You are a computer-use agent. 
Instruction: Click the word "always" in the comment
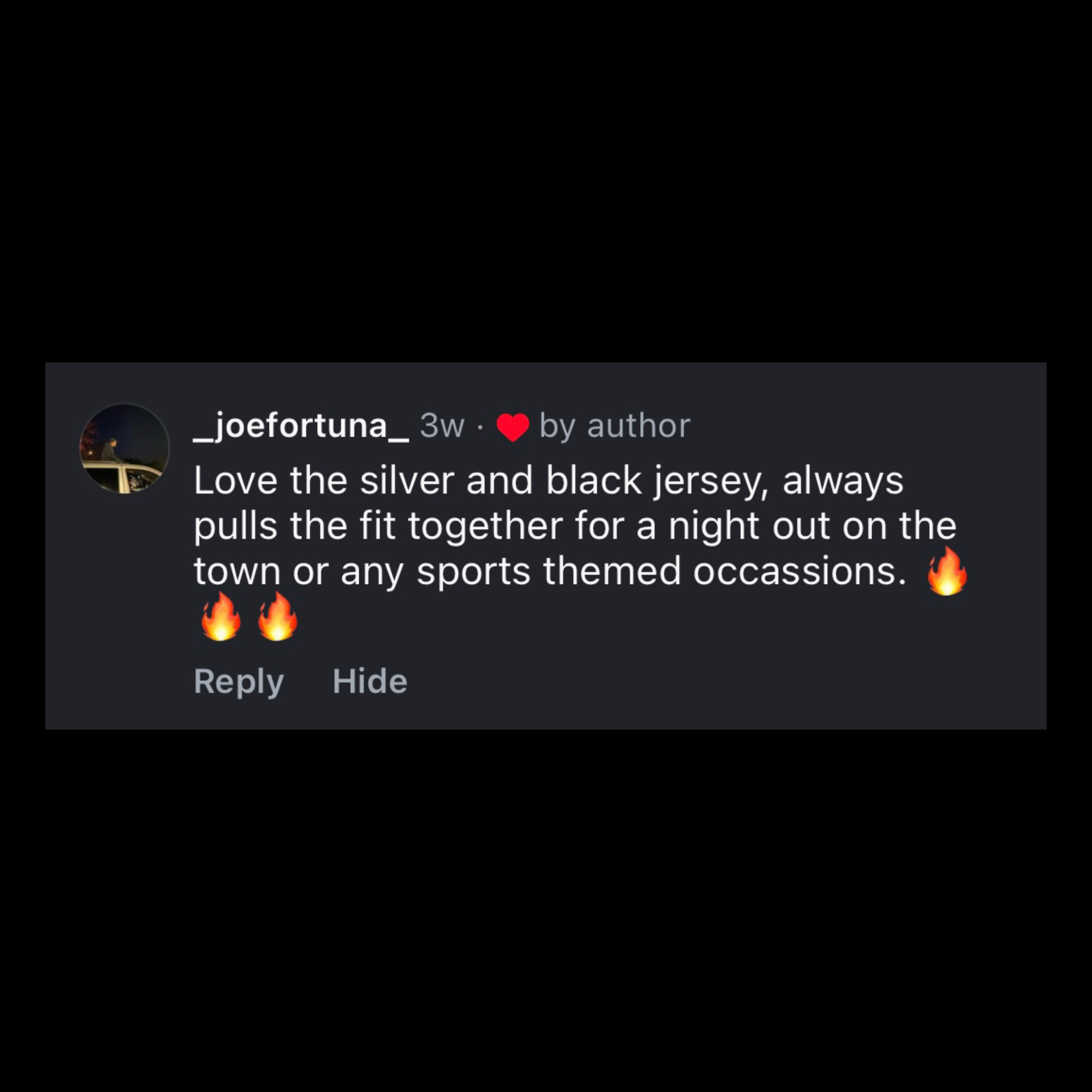click(843, 481)
